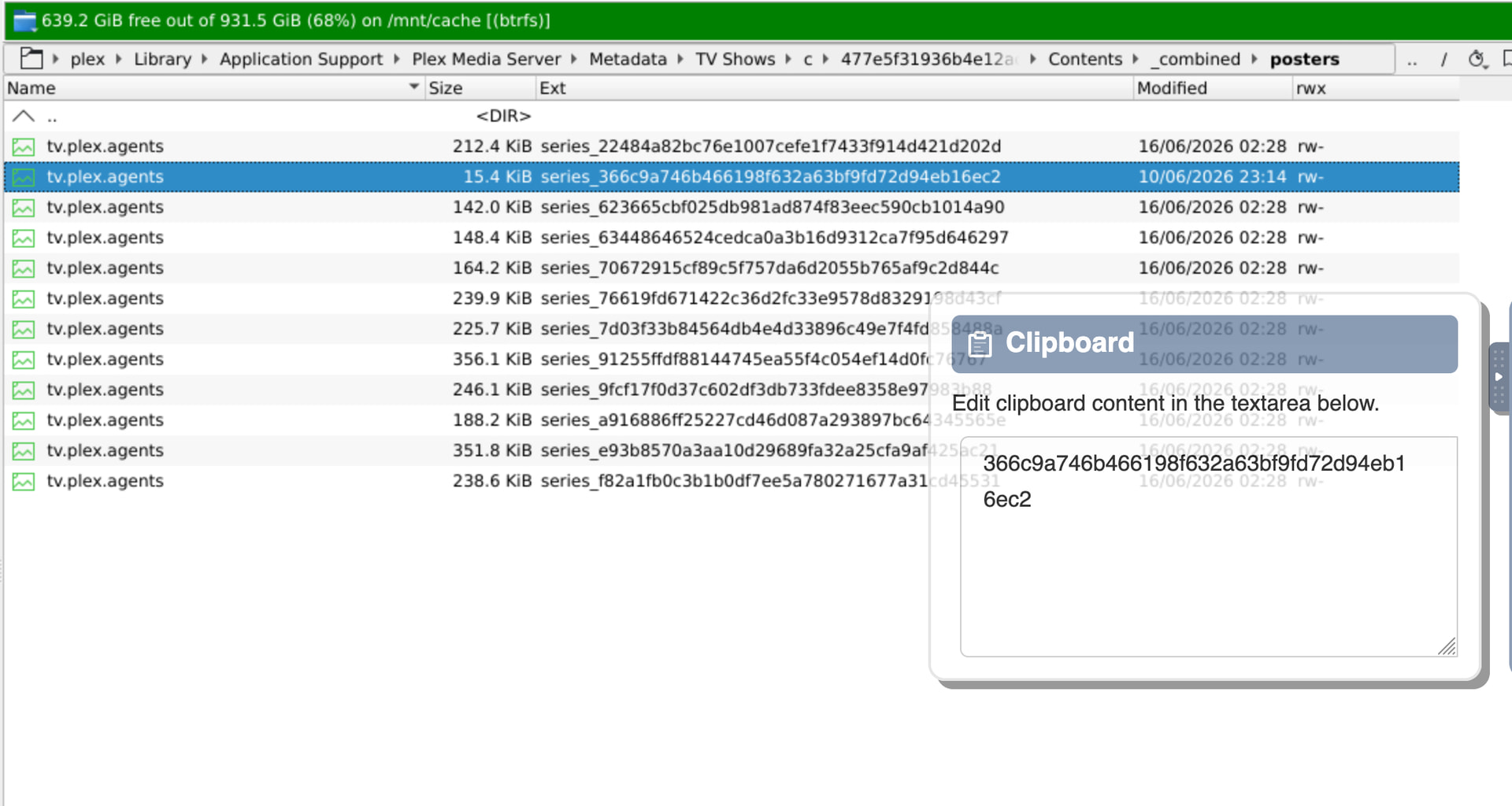The width and height of the screenshot is (1512, 806).
Task: Toggle the remote-viewer control bar handle at right edge
Action: tap(1499, 377)
